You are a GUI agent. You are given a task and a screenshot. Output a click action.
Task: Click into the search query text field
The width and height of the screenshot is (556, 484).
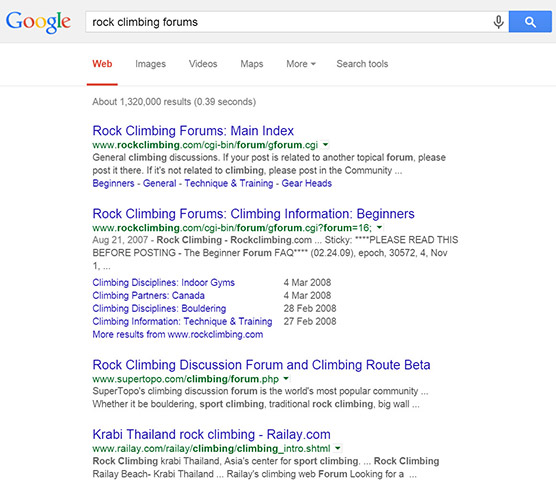[289, 22]
